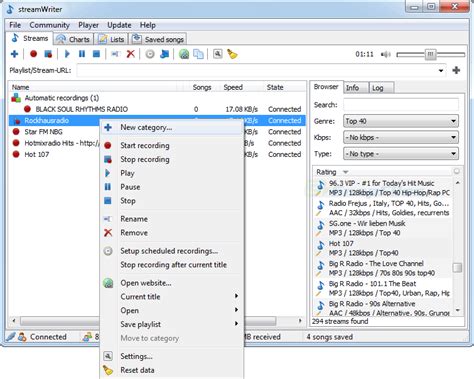
Task: Choose Pause in the context menu
Action: pos(172,187)
